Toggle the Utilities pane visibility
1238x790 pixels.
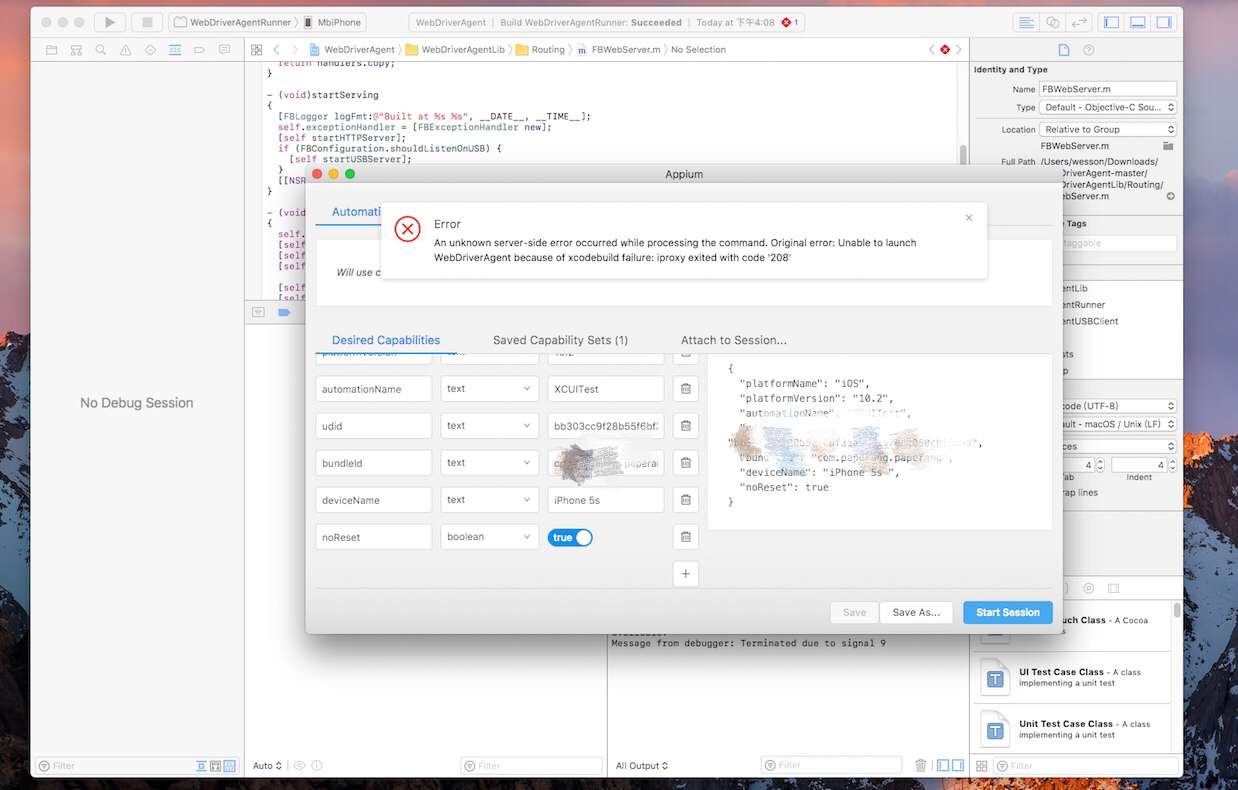click(1164, 22)
